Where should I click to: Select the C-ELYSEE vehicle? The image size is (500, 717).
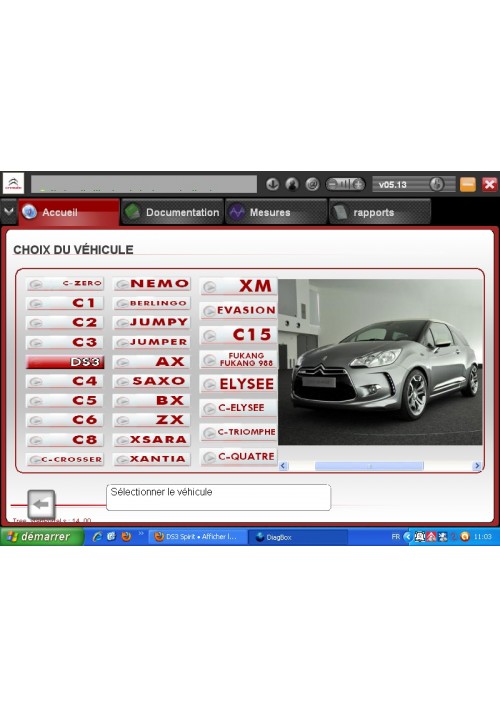click(238, 408)
